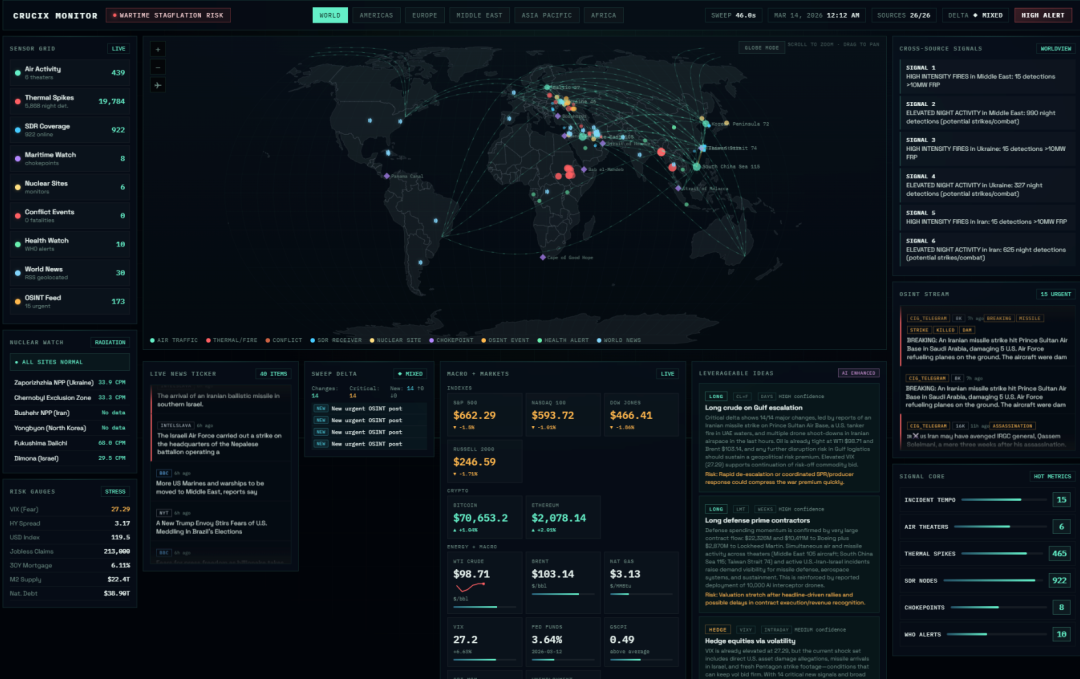Toggle the Thermal/Fire legend layer
The image size is (1080, 679).
pos(231,340)
